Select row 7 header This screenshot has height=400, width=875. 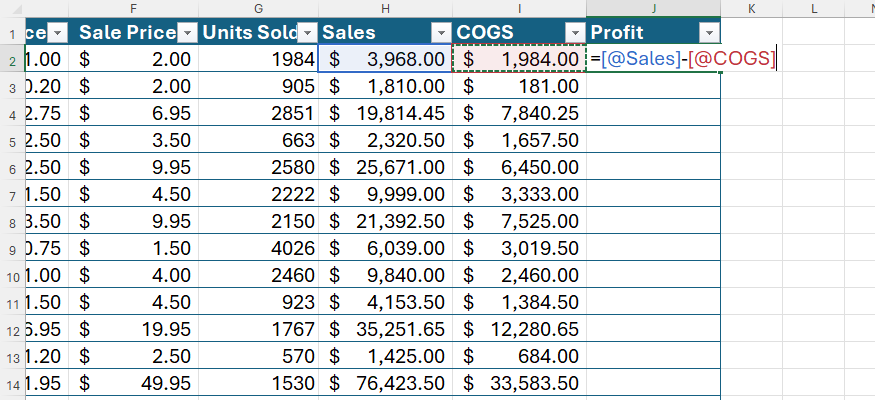tap(12, 194)
